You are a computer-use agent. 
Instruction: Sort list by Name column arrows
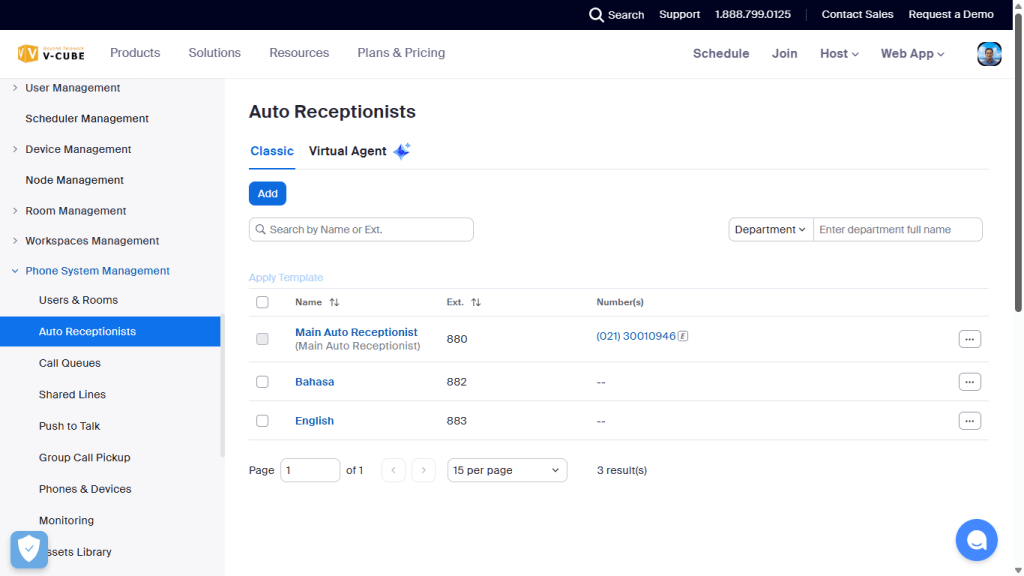(x=334, y=302)
